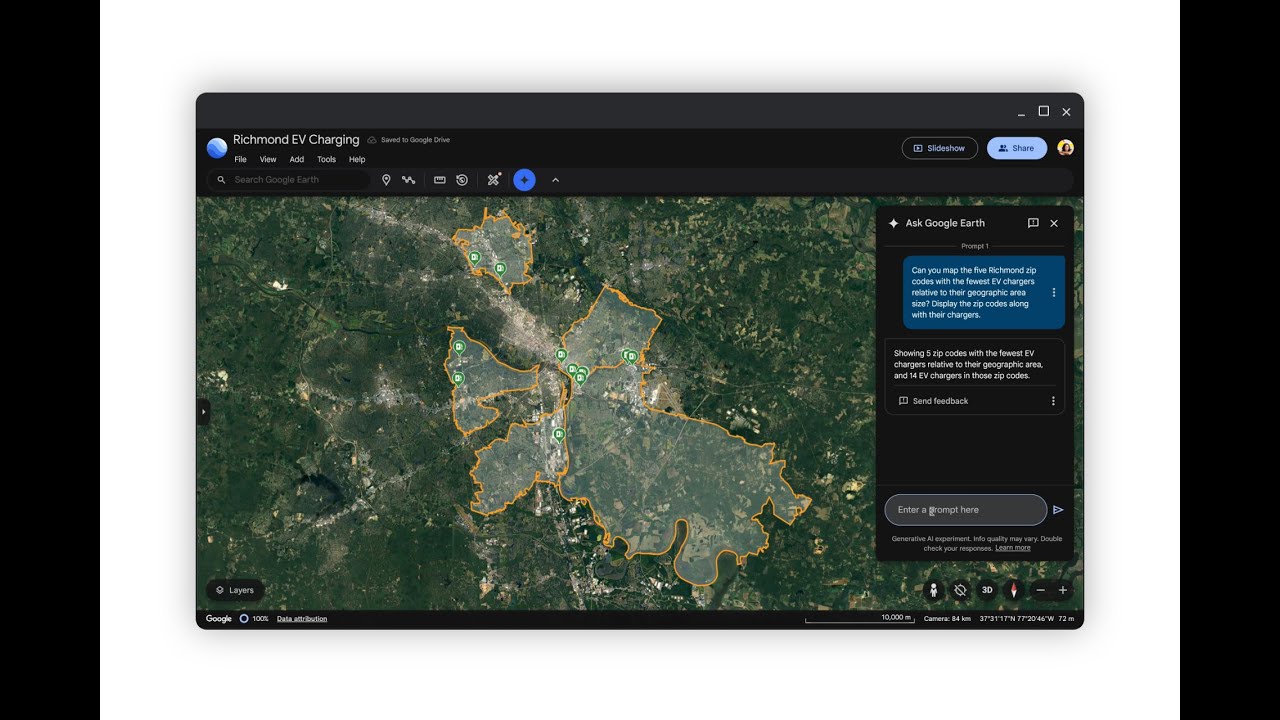This screenshot has width=1280, height=720.
Task: Select the path drawing tool
Action: (410, 179)
